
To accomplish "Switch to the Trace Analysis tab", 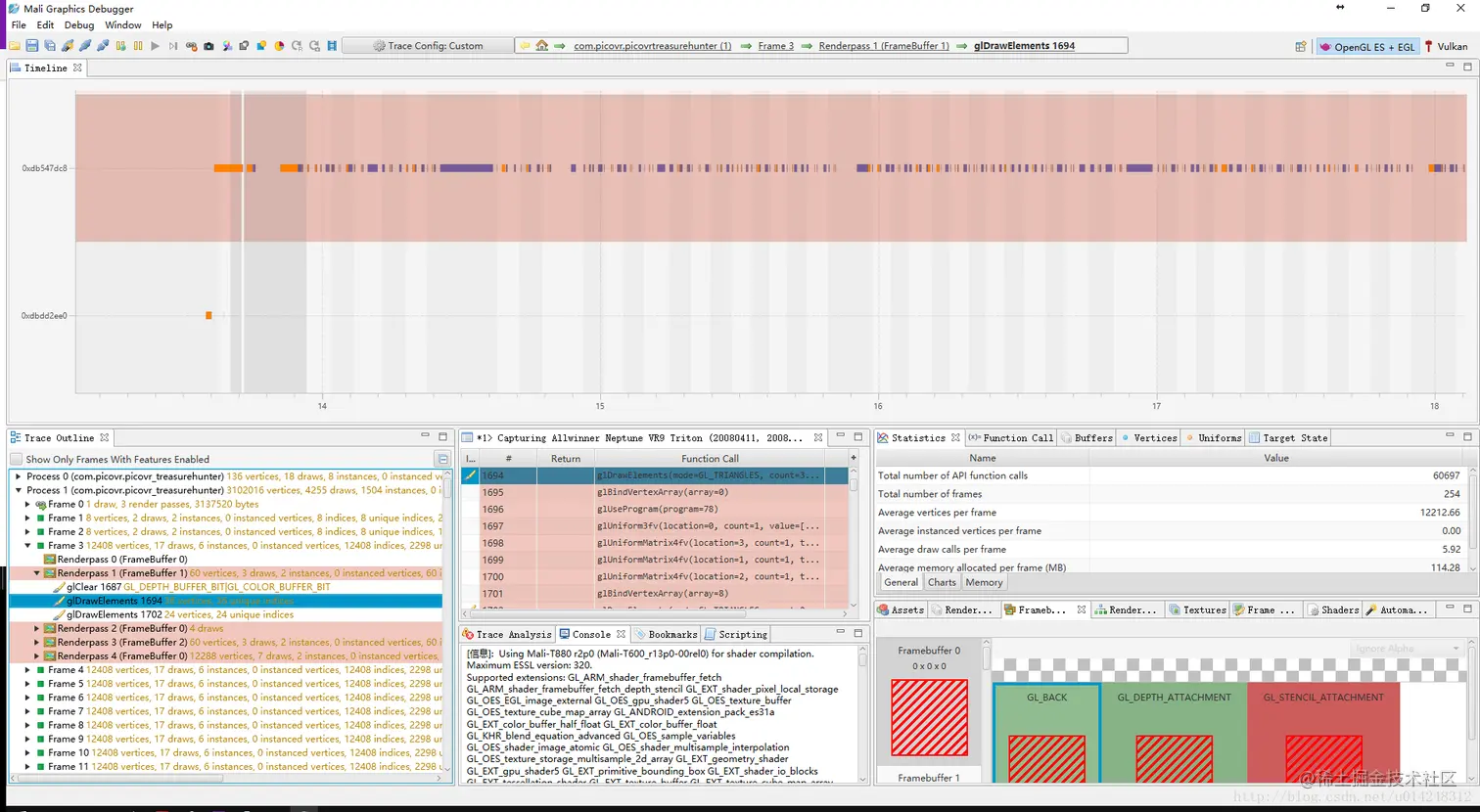I will point(508,634).
